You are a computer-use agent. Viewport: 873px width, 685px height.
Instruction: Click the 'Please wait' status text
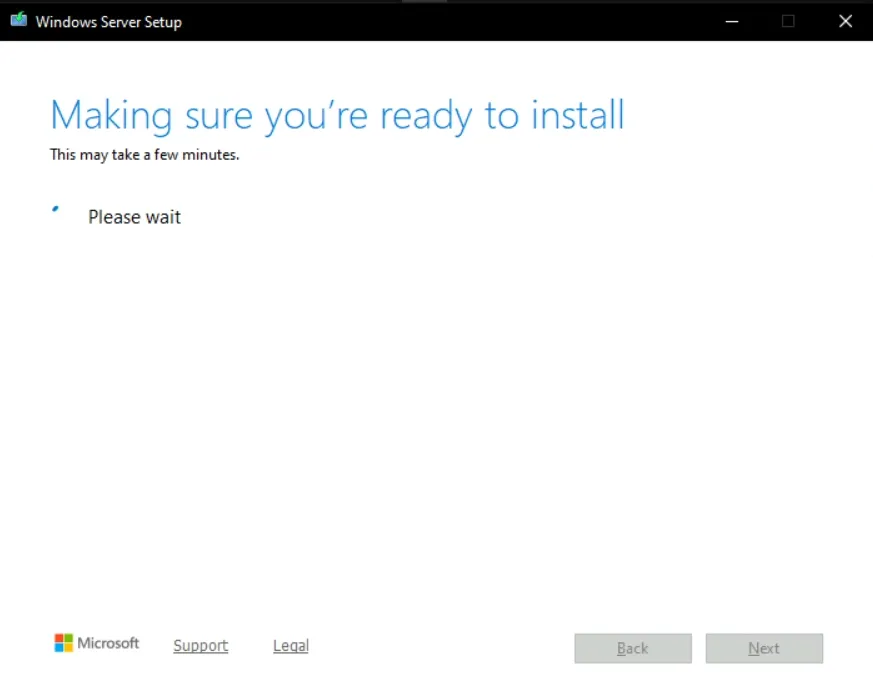coord(135,217)
